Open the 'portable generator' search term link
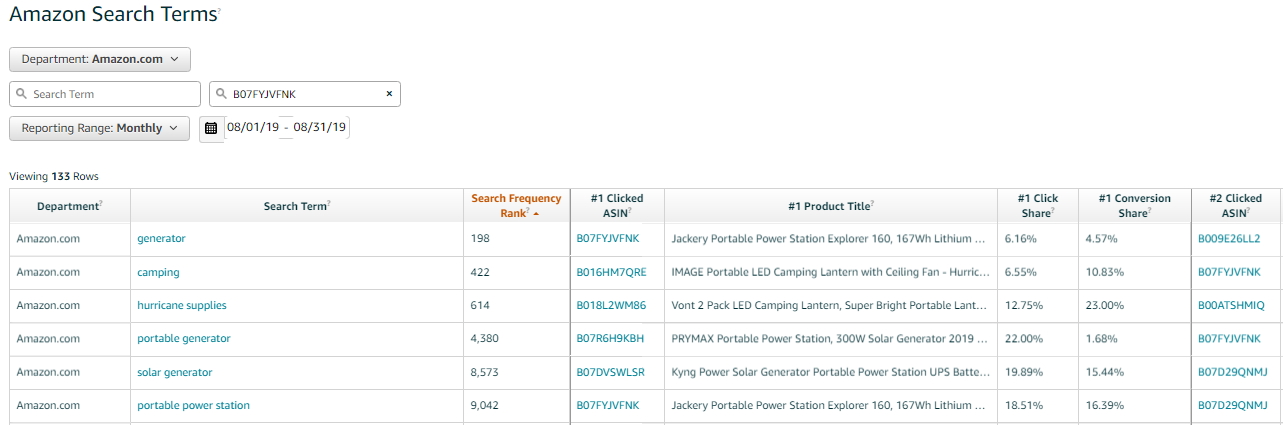 (184, 339)
